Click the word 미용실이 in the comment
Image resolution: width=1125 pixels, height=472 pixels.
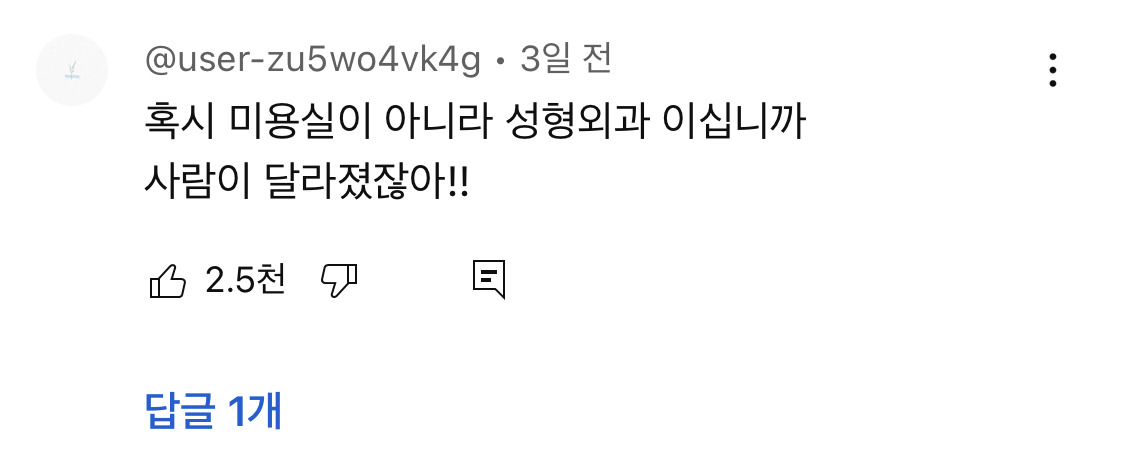coord(299,123)
